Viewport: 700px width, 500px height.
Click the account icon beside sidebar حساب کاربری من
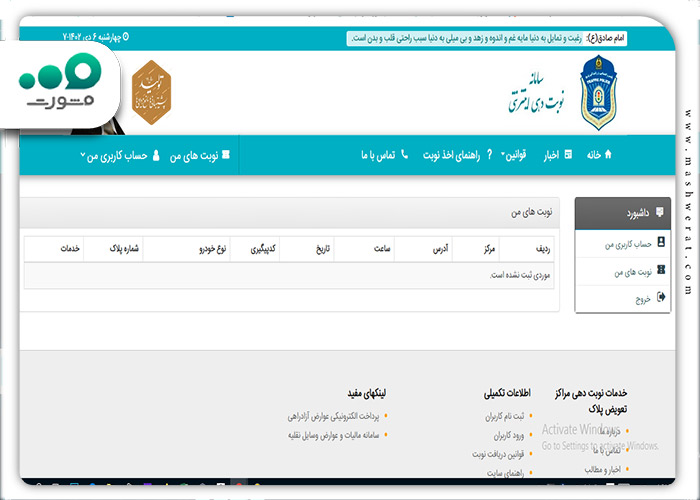click(661, 242)
